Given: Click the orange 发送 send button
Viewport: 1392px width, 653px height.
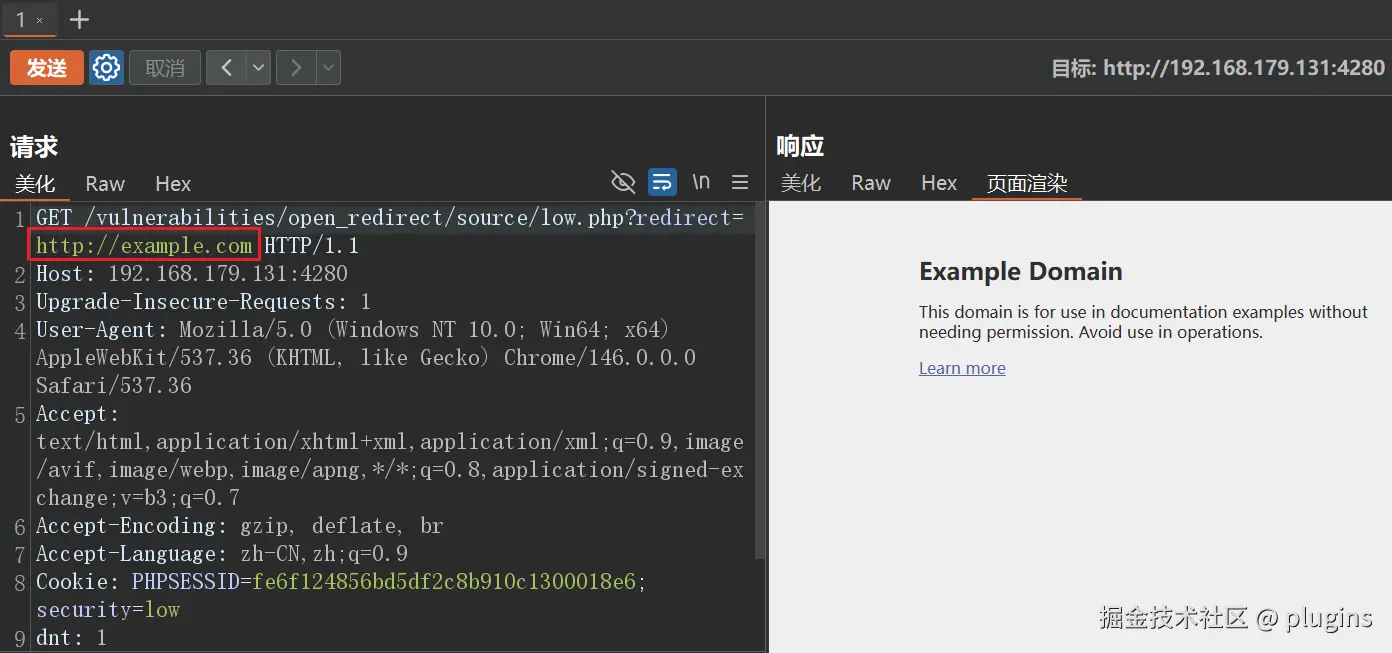Looking at the screenshot, I should (47, 68).
